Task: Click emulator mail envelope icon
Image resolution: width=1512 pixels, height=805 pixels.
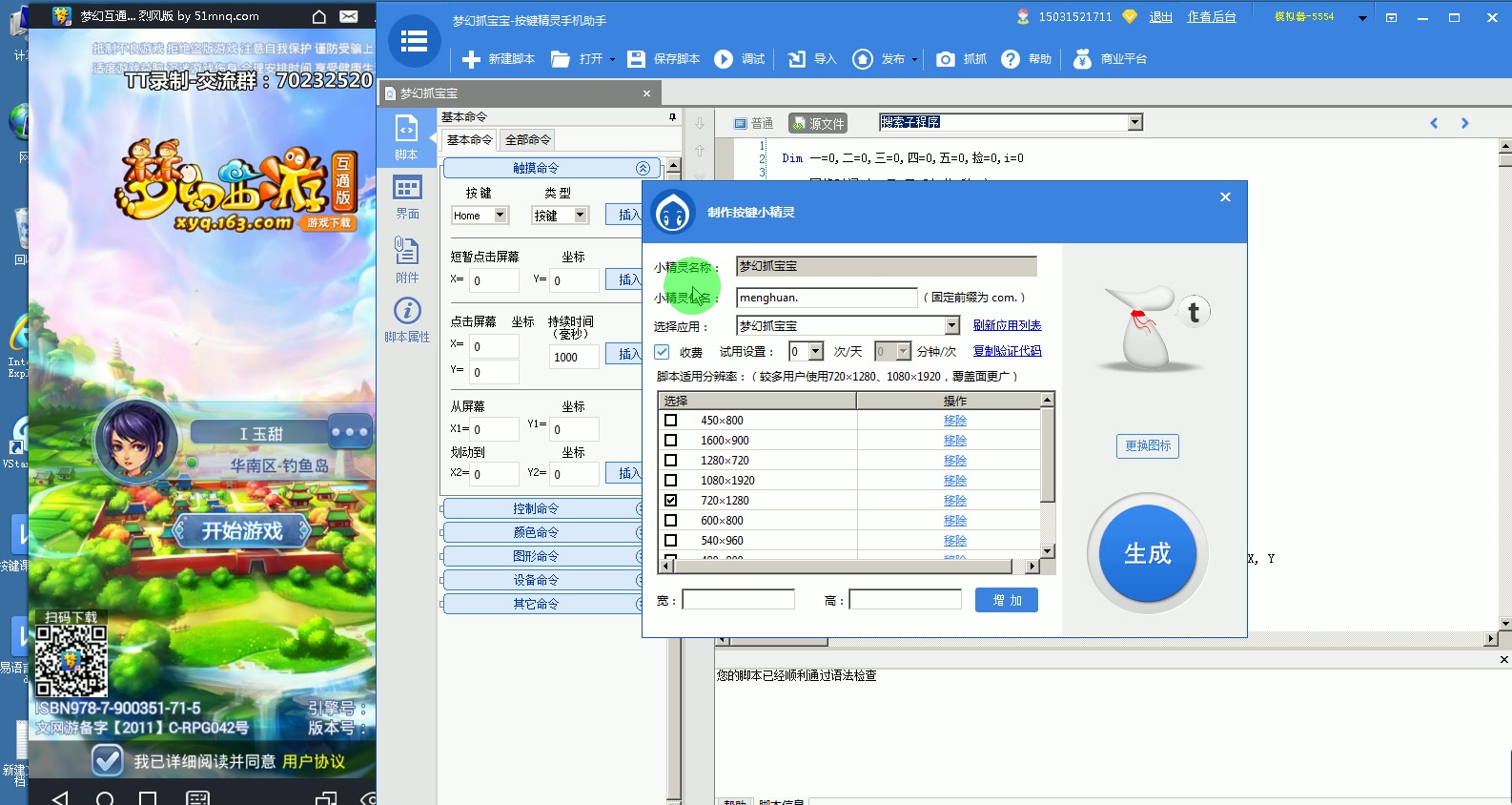Action: tap(349, 16)
